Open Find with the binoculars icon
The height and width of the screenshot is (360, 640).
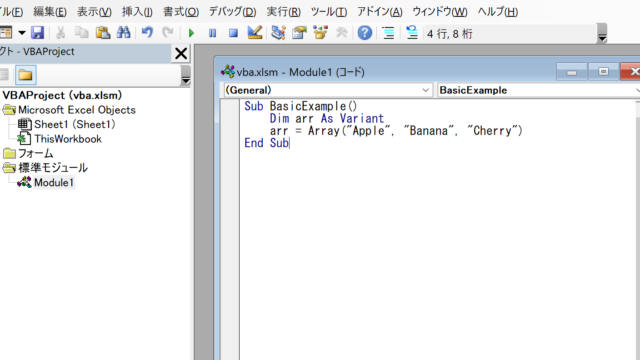pos(124,33)
